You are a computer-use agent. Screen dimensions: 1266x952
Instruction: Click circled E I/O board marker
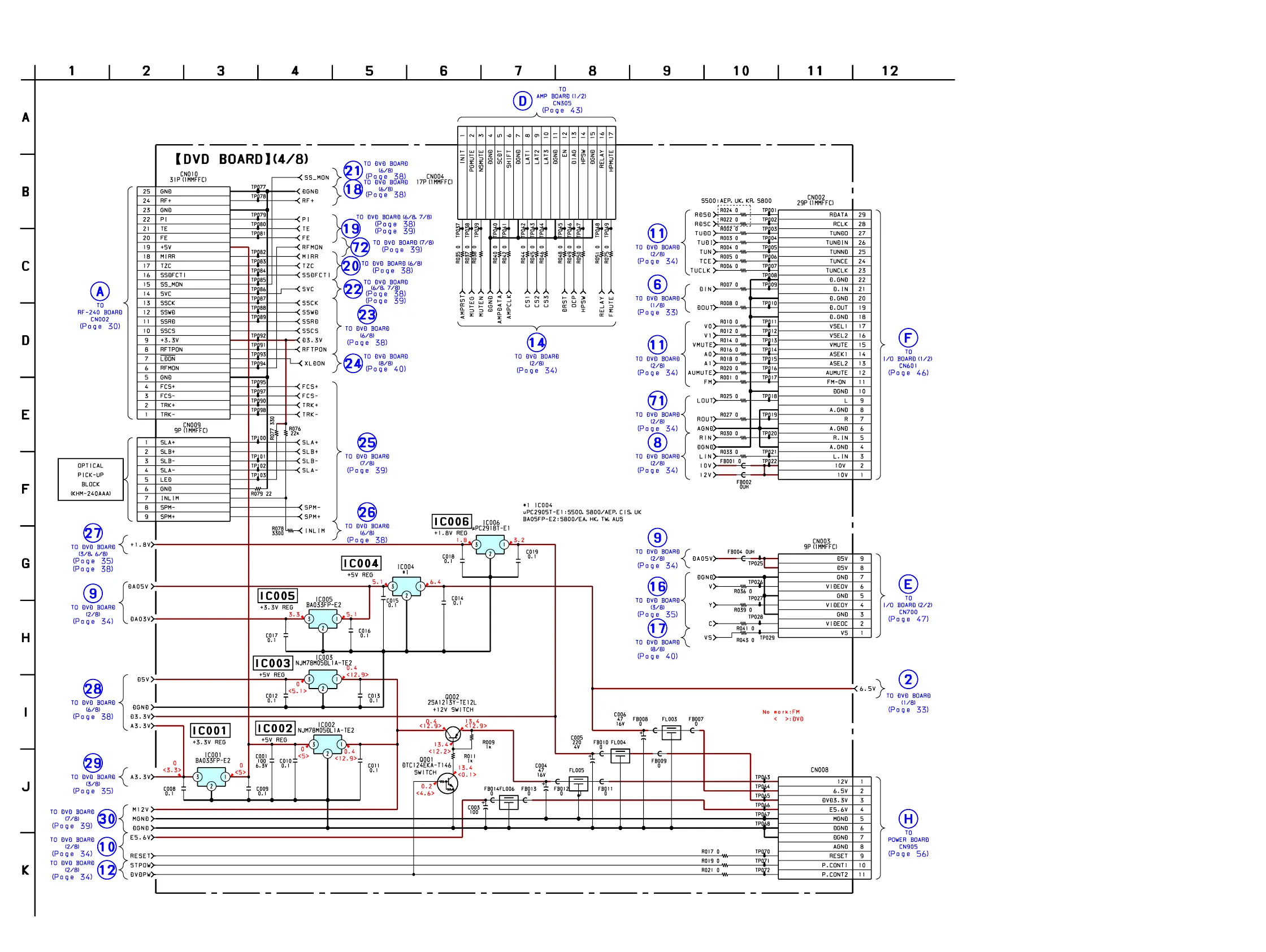[x=908, y=584]
